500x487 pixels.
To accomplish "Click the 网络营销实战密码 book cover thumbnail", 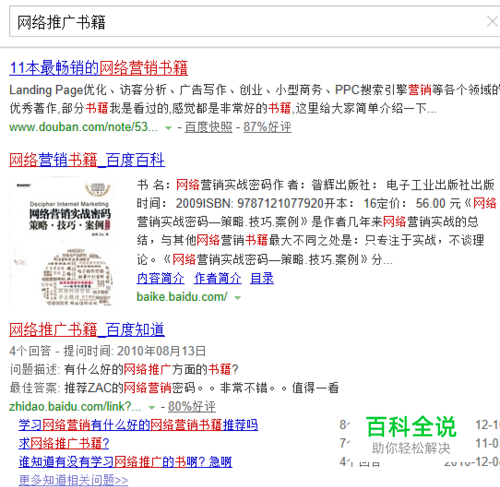I will 63,241.
